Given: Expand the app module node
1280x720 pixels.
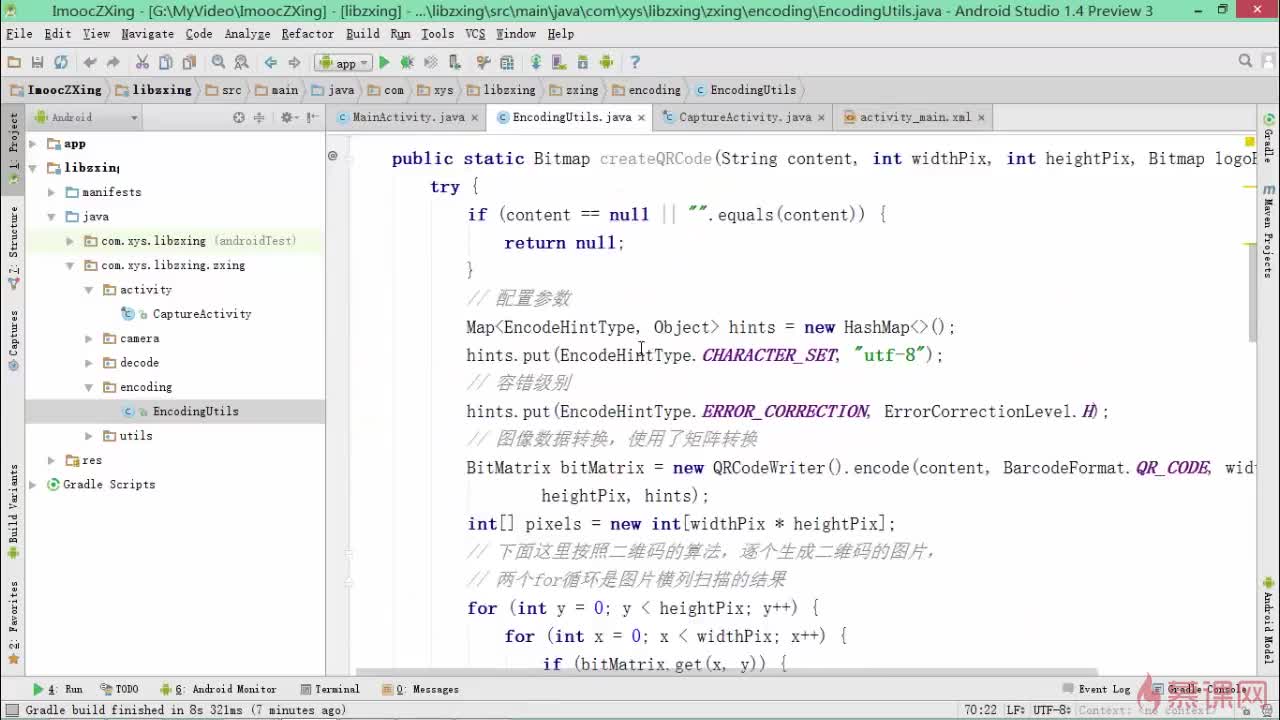Looking at the screenshot, I should (x=33, y=143).
